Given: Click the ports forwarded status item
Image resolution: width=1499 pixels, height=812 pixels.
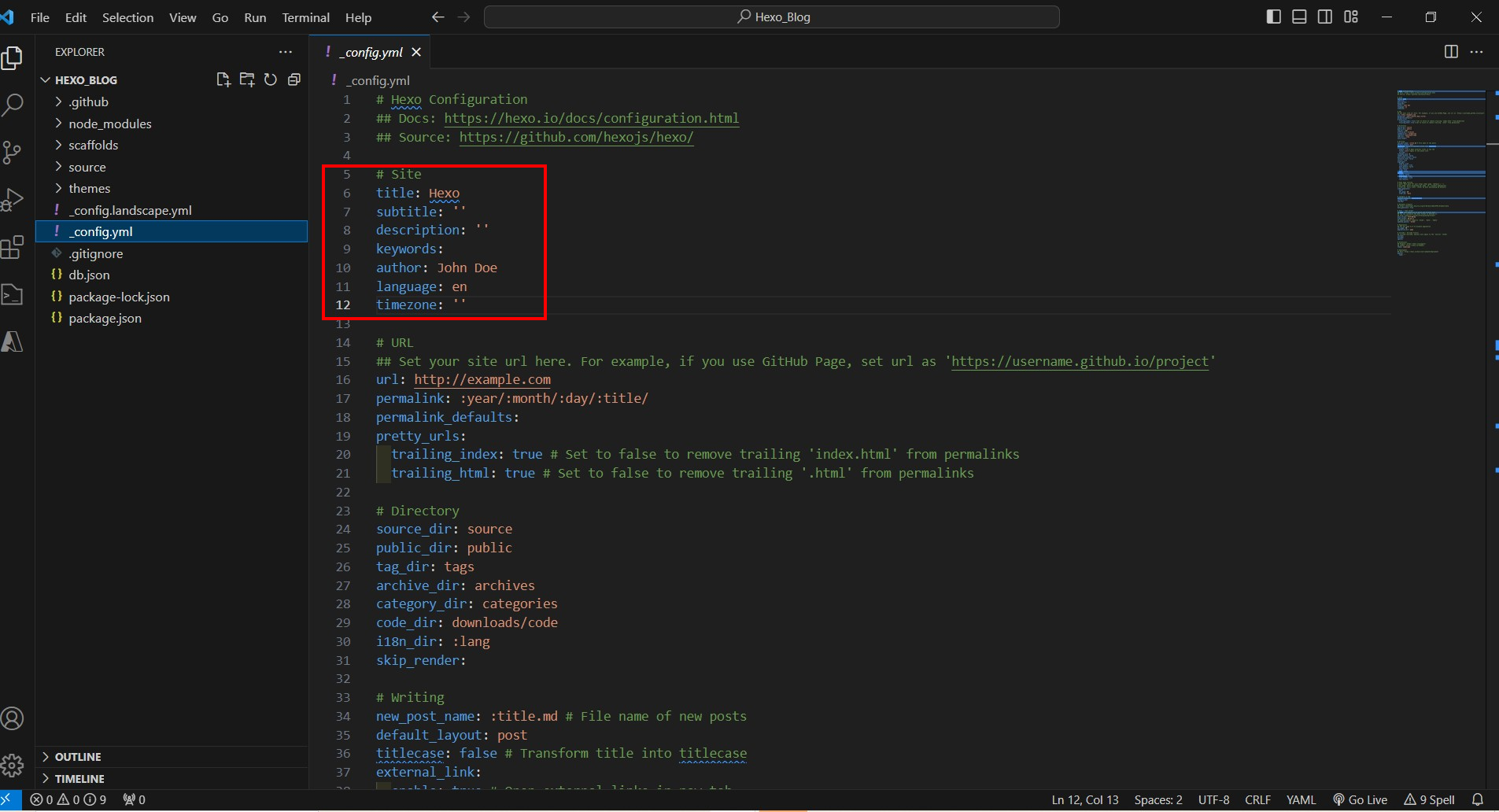Looking at the screenshot, I should 134,800.
